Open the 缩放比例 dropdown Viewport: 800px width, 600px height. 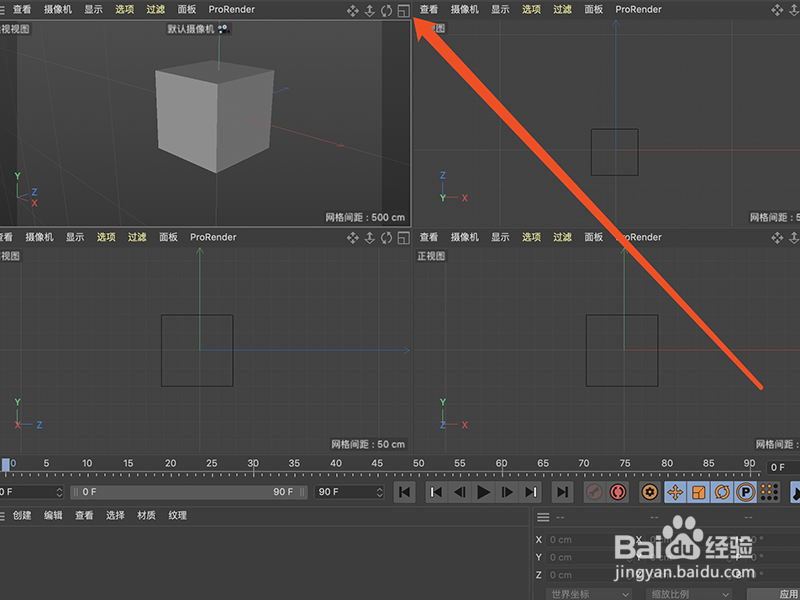[689, 594]
